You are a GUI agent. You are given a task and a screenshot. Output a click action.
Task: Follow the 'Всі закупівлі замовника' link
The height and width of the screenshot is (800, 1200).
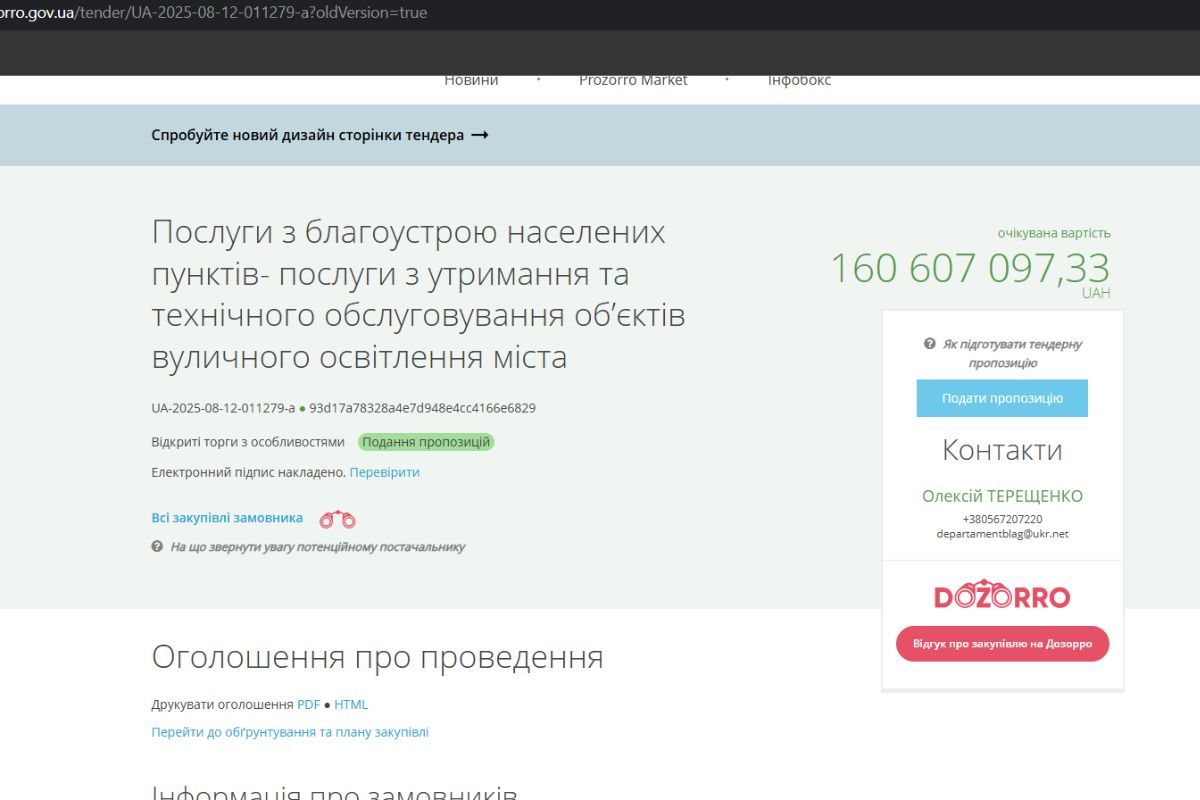[226, 517]
